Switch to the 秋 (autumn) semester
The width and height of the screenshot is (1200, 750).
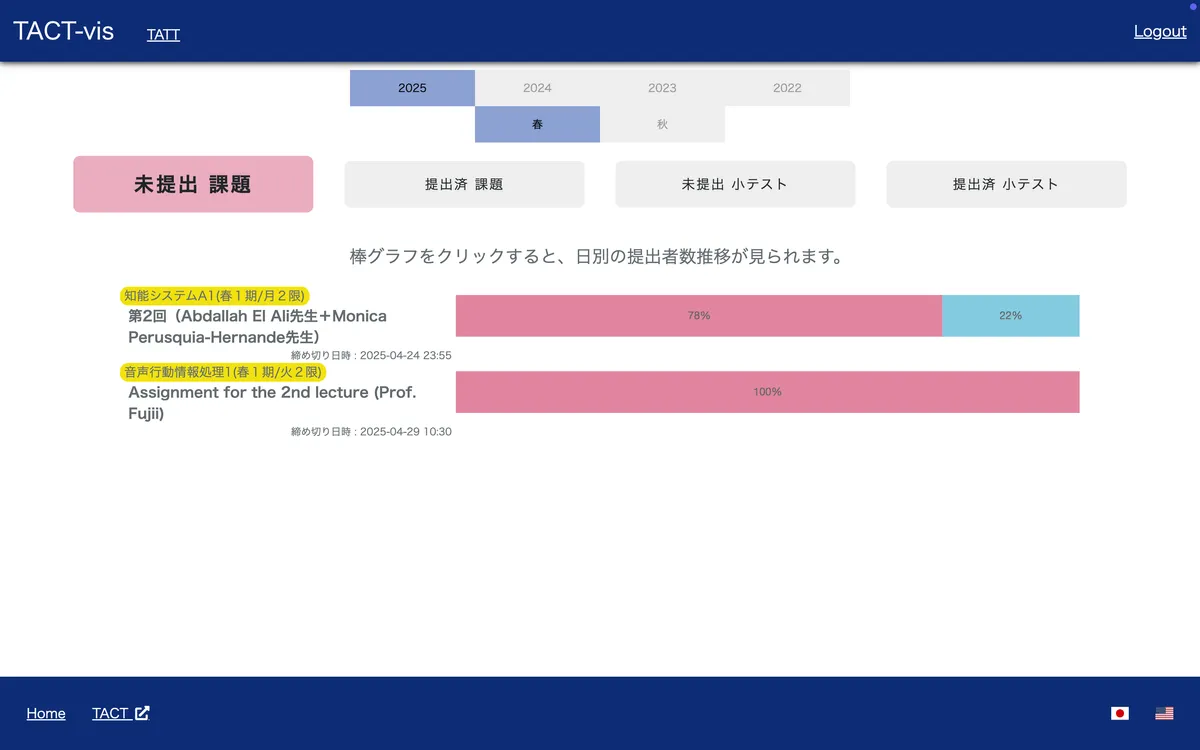click(662, 124)
